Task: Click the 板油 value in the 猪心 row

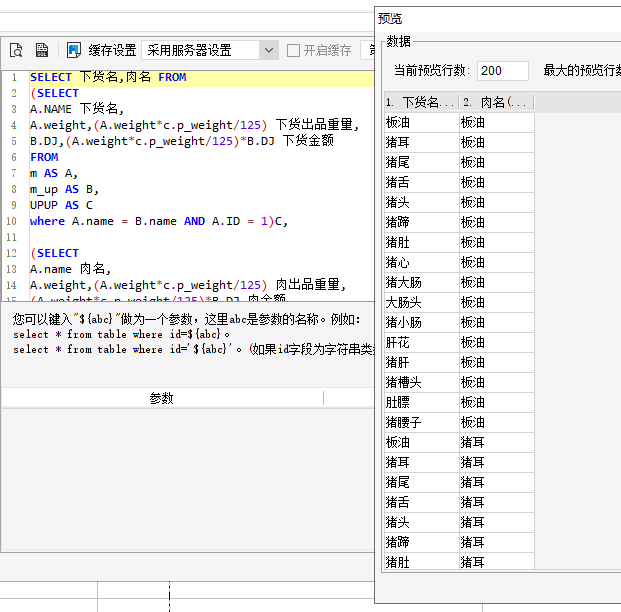Action: coord(497,262)
